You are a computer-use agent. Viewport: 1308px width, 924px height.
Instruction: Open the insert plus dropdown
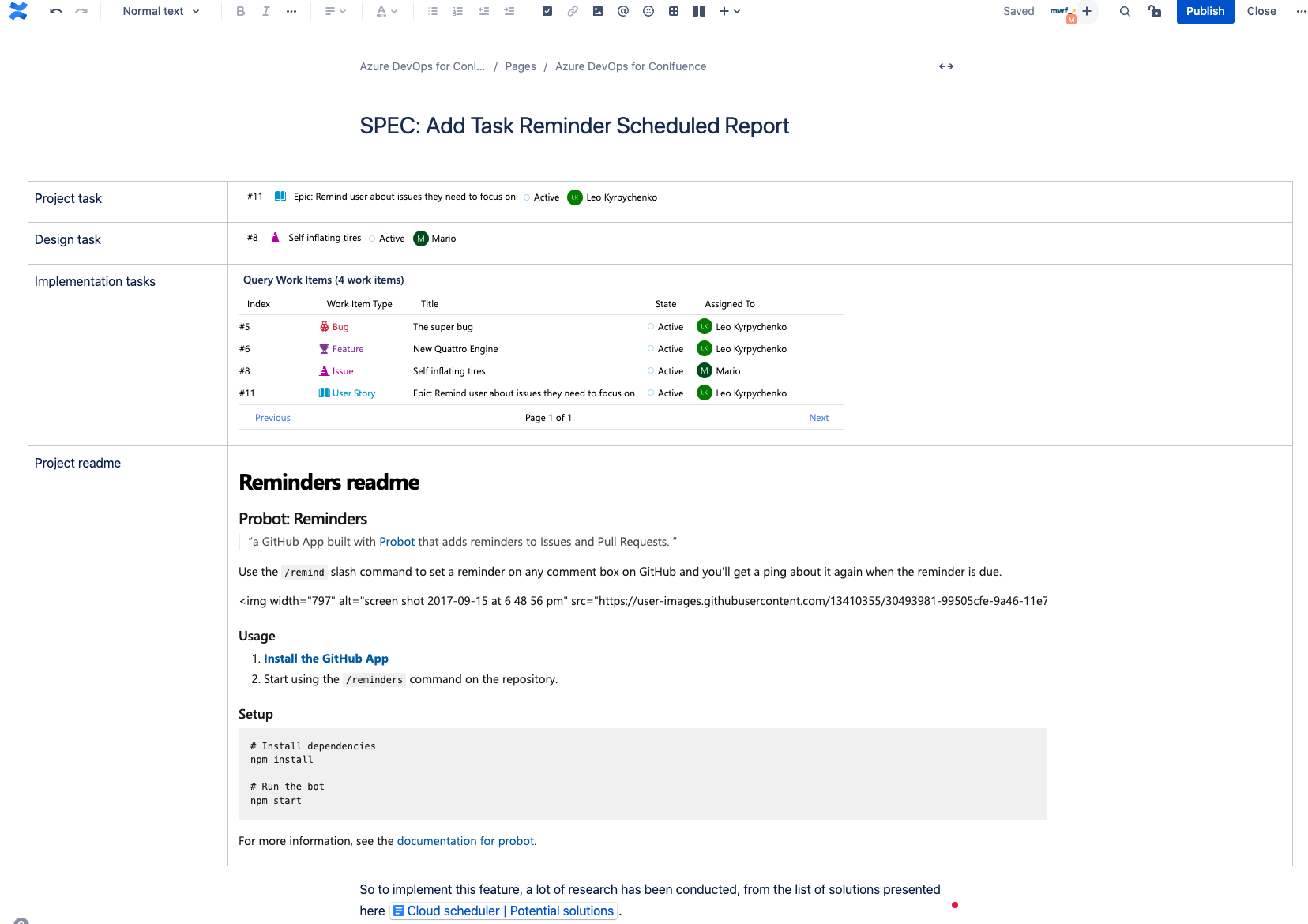[x=729, y=11]
